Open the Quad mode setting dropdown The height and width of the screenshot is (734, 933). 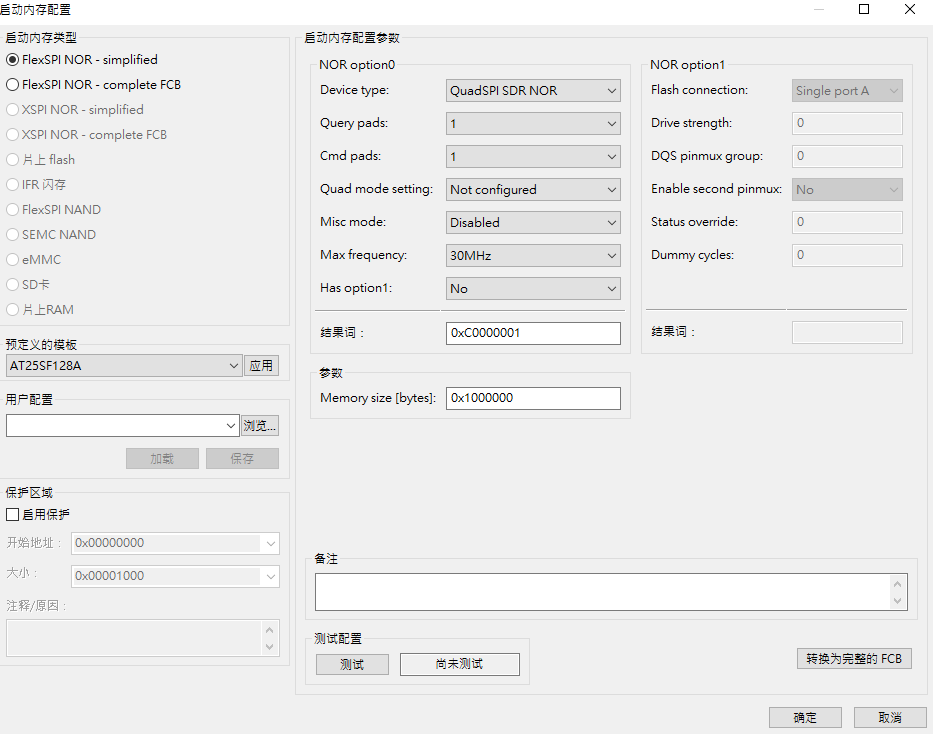[532, 189]
